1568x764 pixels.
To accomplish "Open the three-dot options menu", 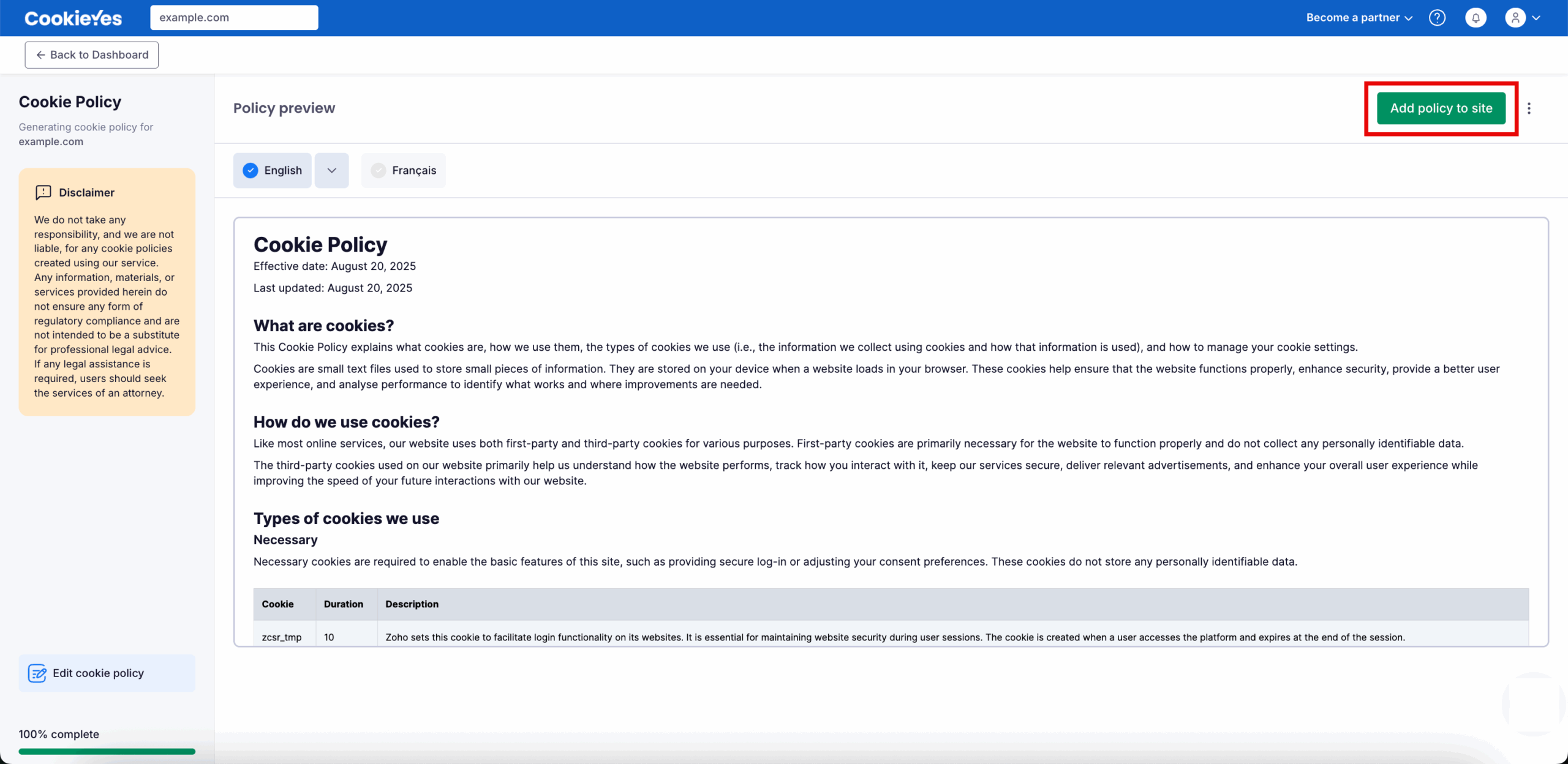I will point(1529,108).
